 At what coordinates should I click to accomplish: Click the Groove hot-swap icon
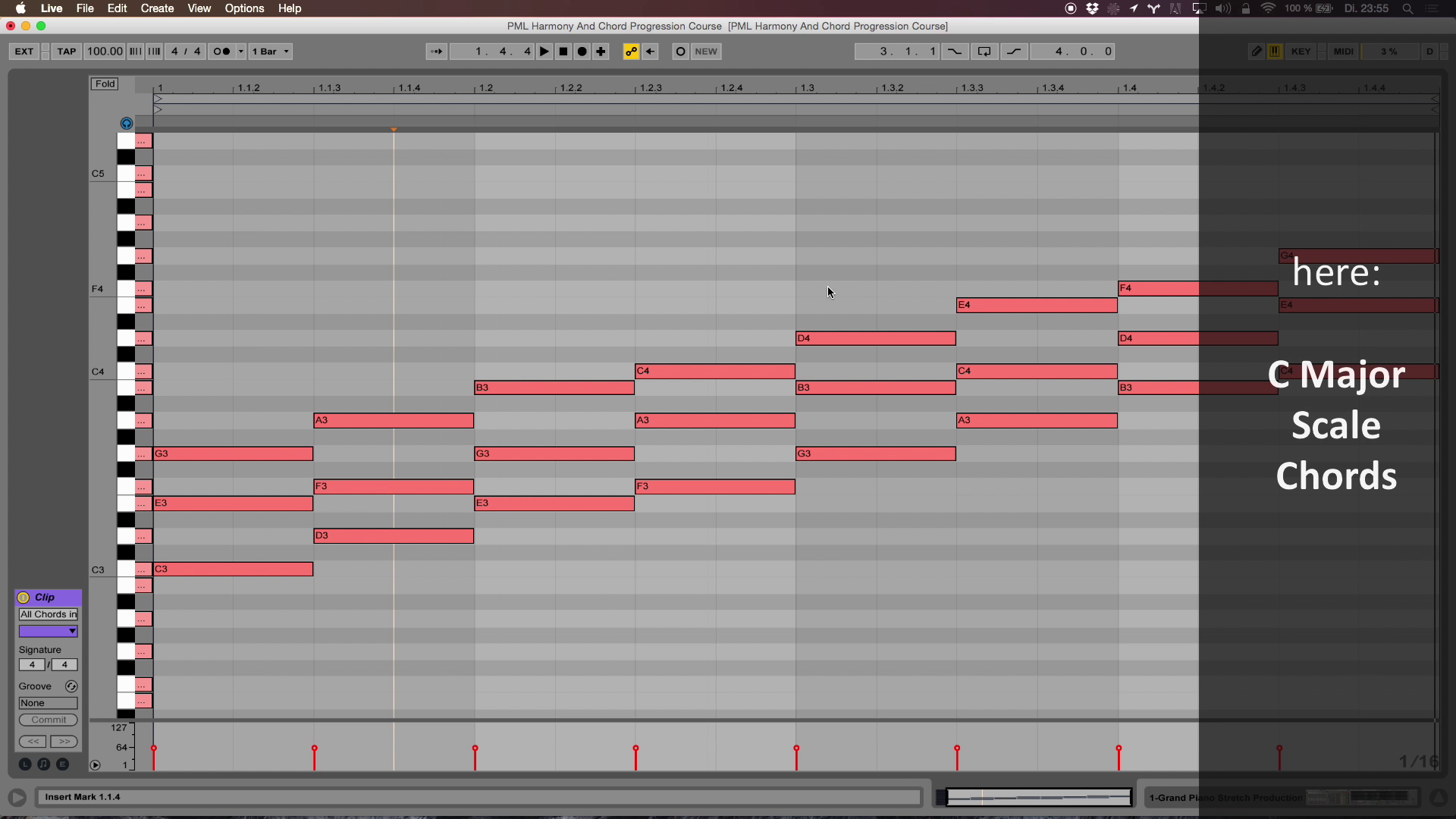click(x=71, y=686)
